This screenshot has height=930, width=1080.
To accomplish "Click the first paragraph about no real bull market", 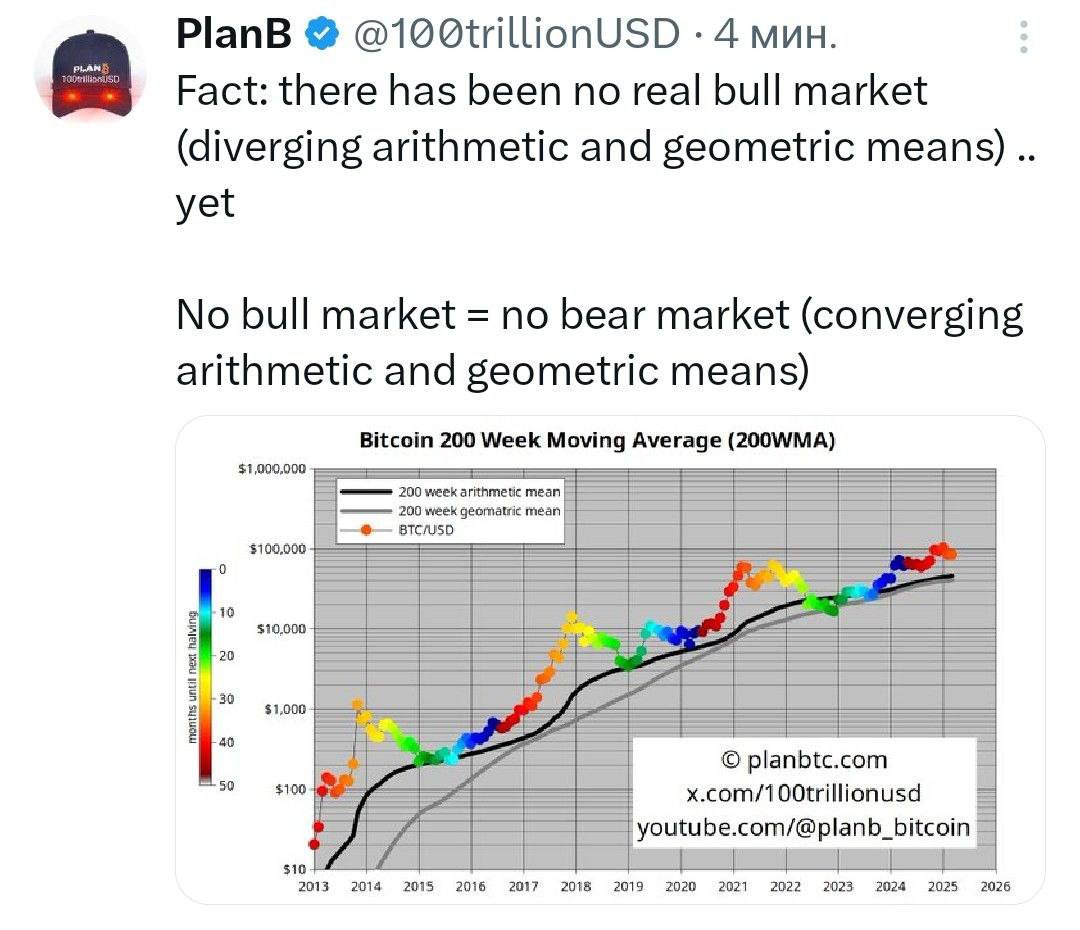I will [x=605, y=146].
